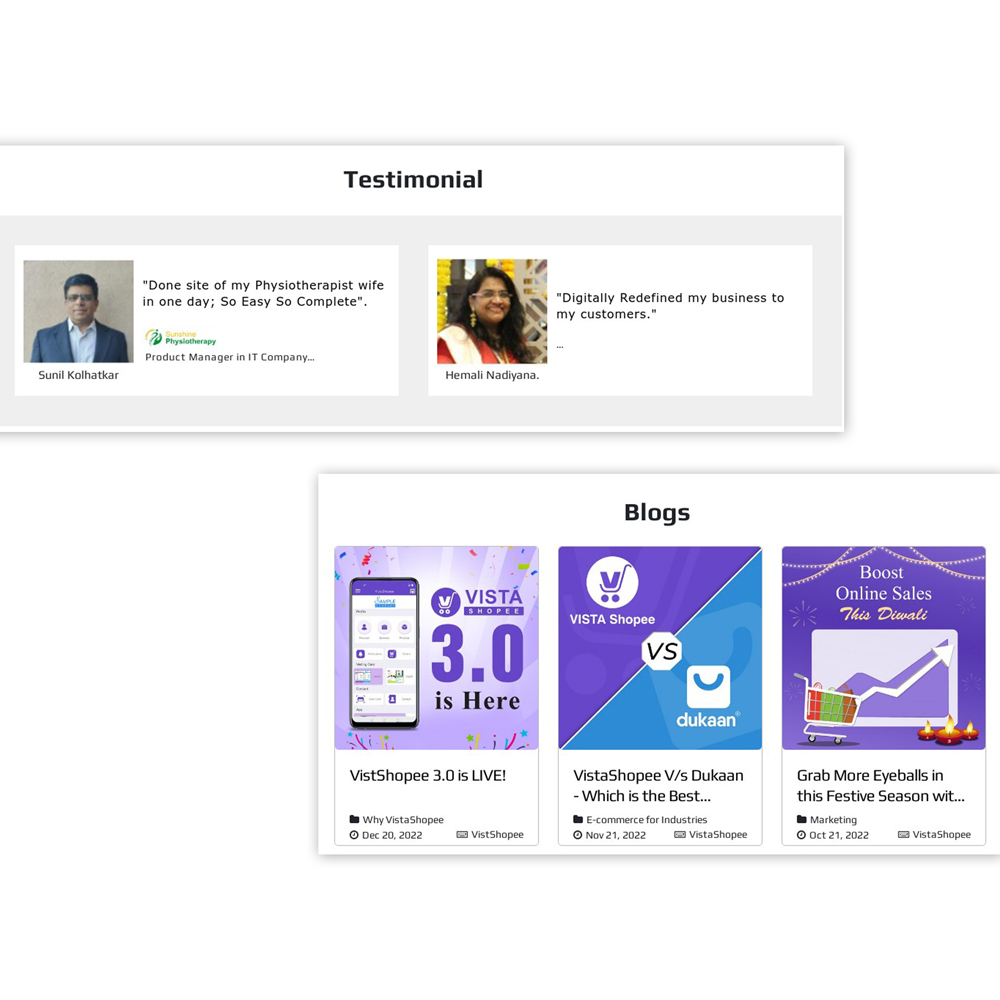Open the Boost Online Sales Diwali image
Screen dimensions: 1000x1000
coord(883,647)
